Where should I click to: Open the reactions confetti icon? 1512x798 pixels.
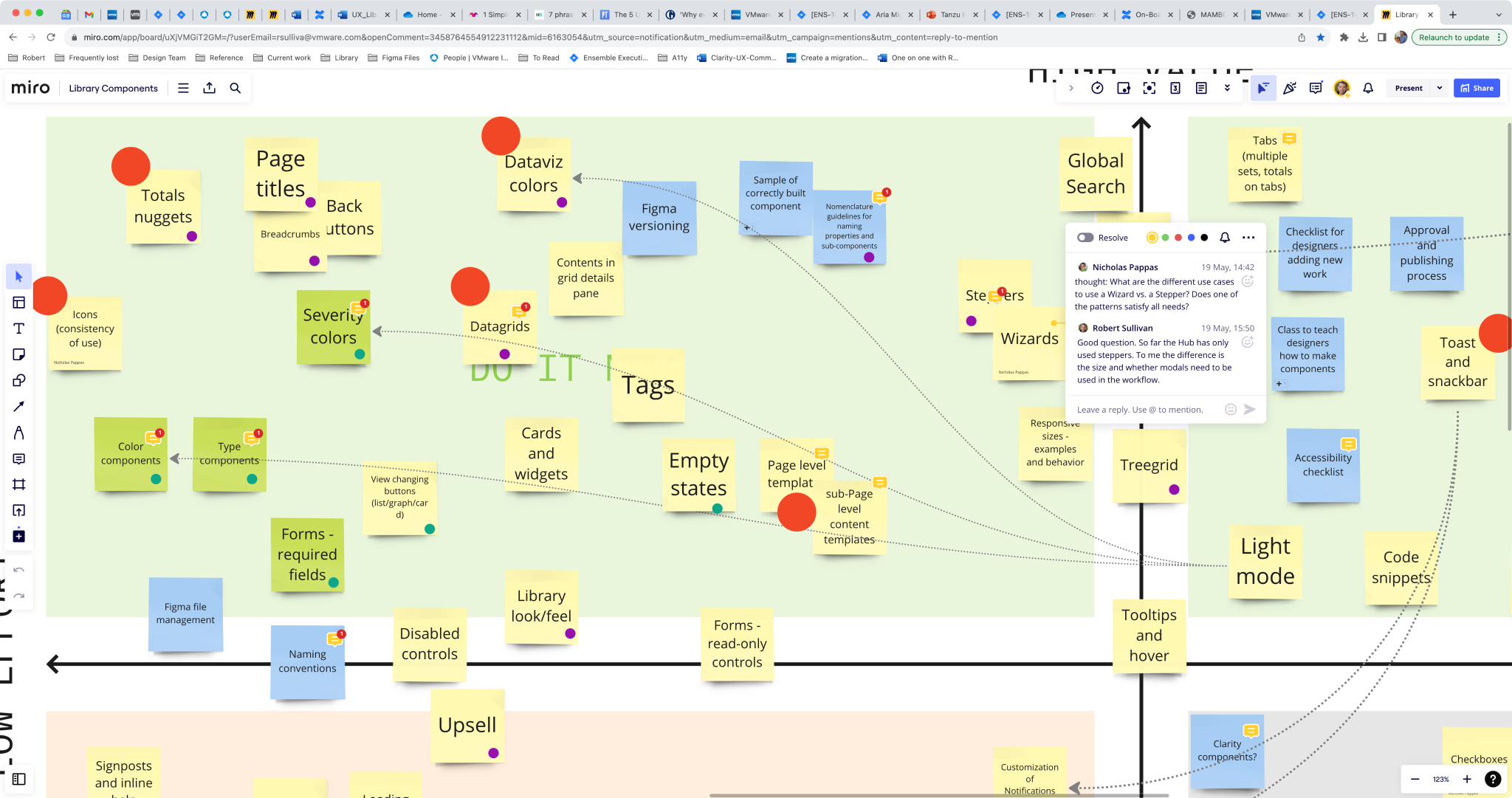coord(1289,88)
